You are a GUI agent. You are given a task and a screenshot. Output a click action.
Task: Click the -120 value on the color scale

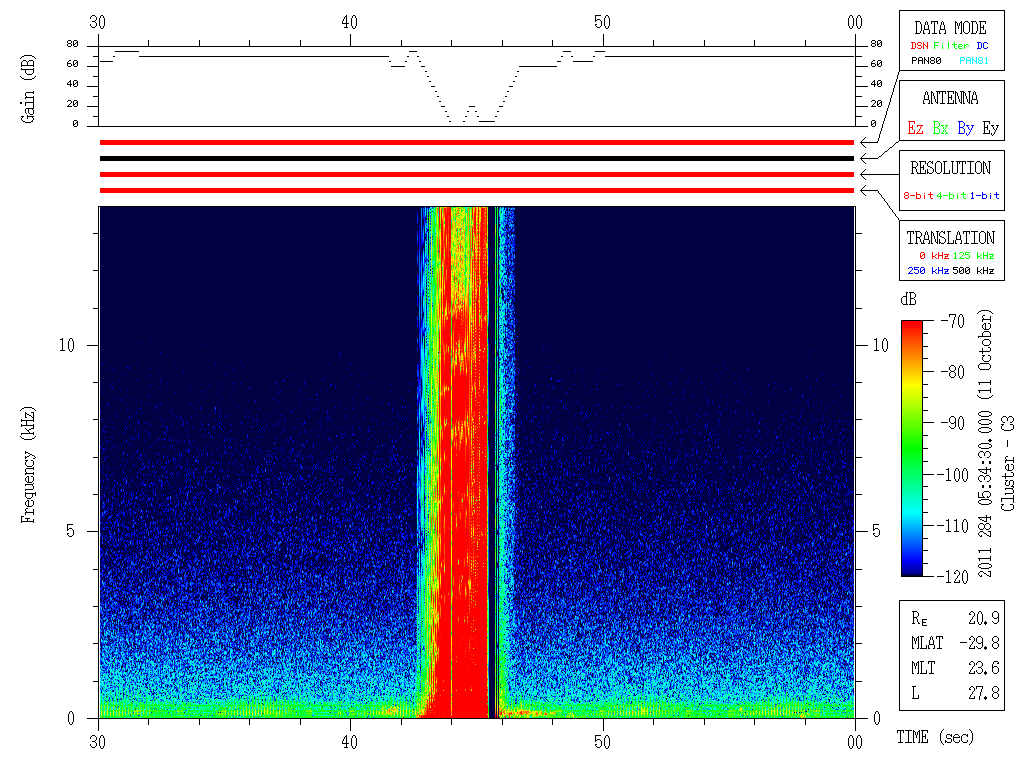953,577
